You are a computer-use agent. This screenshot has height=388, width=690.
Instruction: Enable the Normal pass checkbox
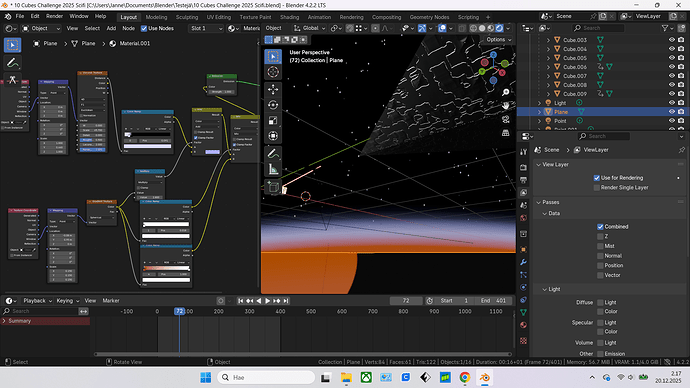coord(600,256)
